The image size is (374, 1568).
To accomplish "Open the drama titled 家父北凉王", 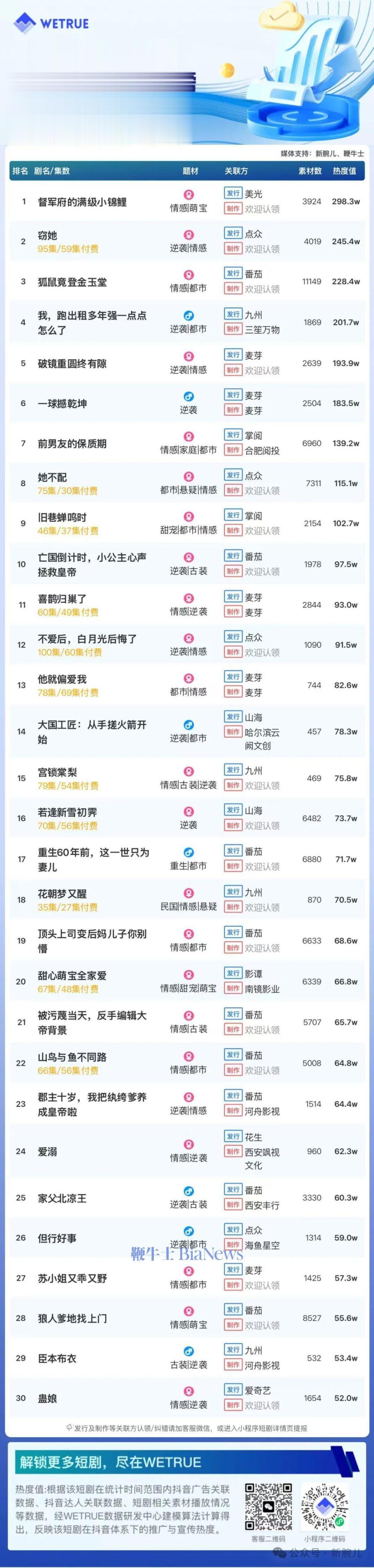I will point(62,1198).
